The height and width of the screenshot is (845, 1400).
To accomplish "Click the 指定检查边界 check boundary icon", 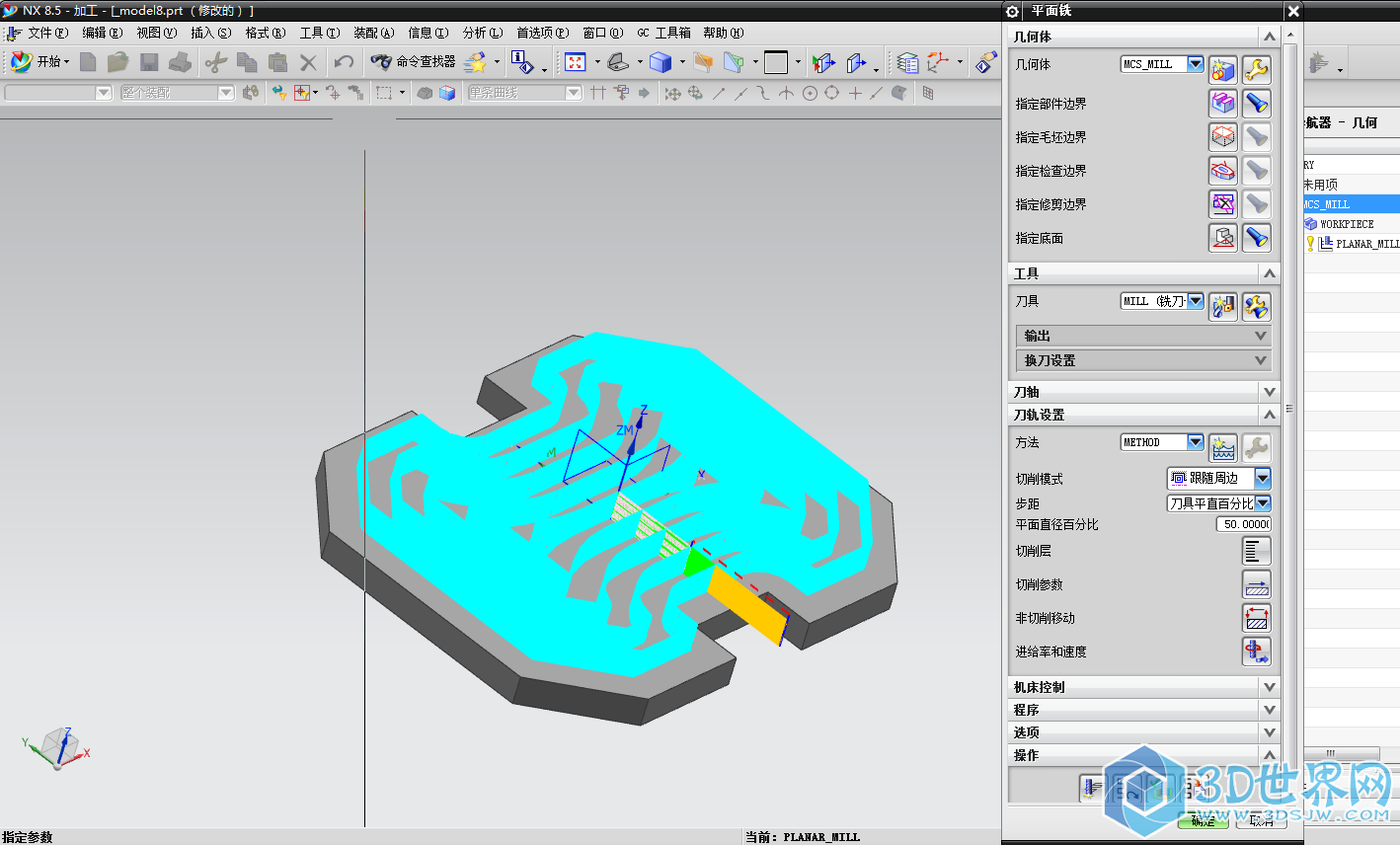I will (x=1223, y=170).
